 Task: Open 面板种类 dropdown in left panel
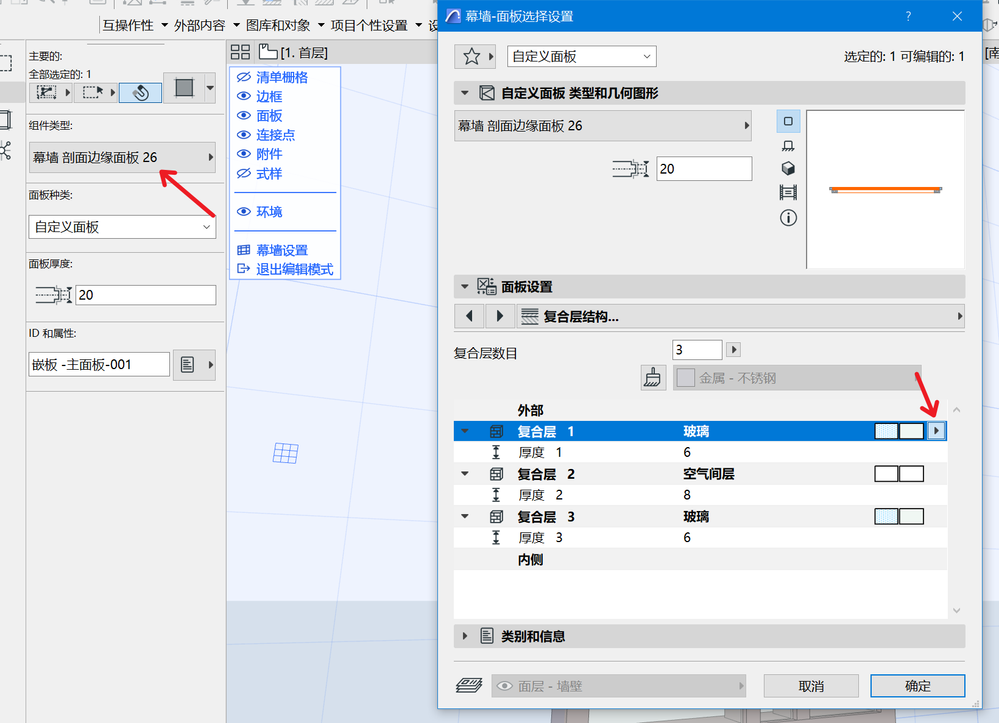122,227
